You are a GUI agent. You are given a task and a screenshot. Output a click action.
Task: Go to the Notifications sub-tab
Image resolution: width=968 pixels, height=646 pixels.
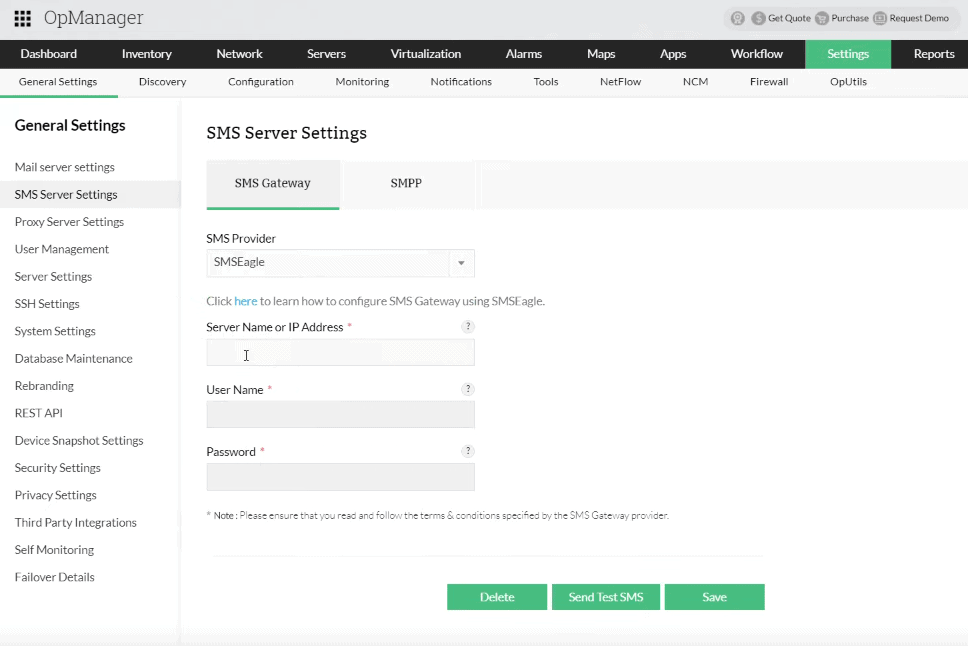click(x=461, y=82)
